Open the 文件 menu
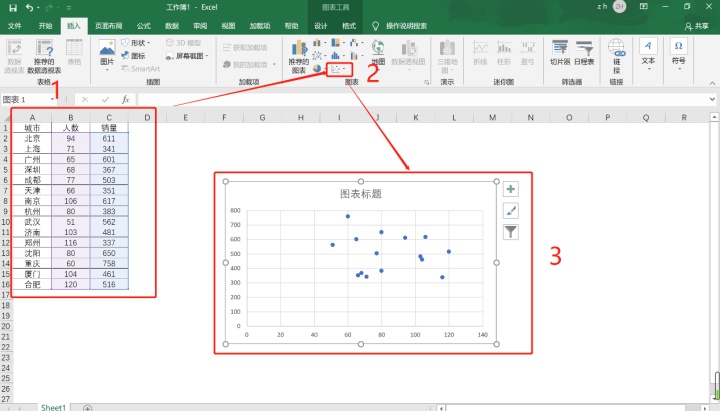The height and width of the screenshot is (411, 720). [14, 26]
